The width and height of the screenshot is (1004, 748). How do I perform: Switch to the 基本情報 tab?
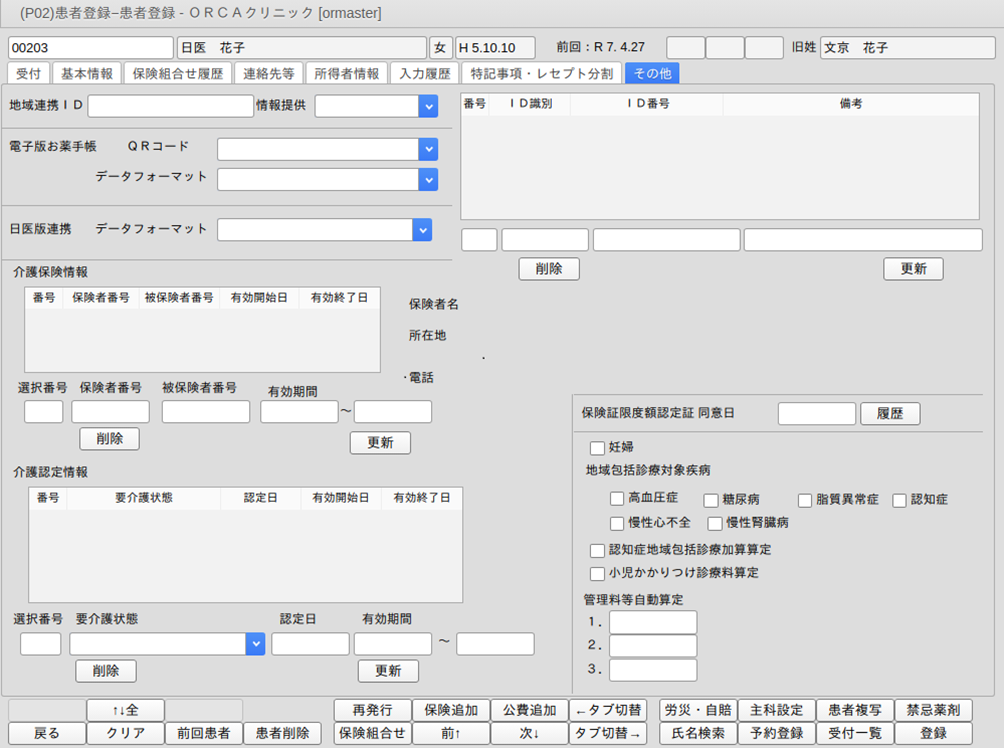click(x=87, y=73)
